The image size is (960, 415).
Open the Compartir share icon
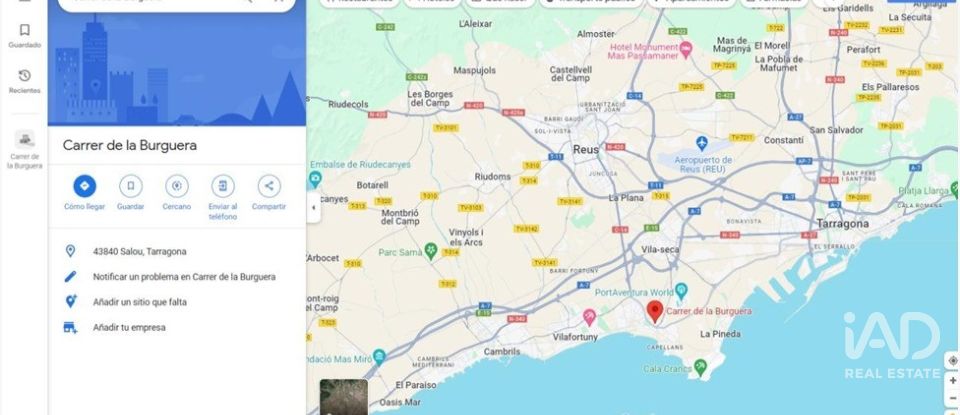click(x=269, y=186)
